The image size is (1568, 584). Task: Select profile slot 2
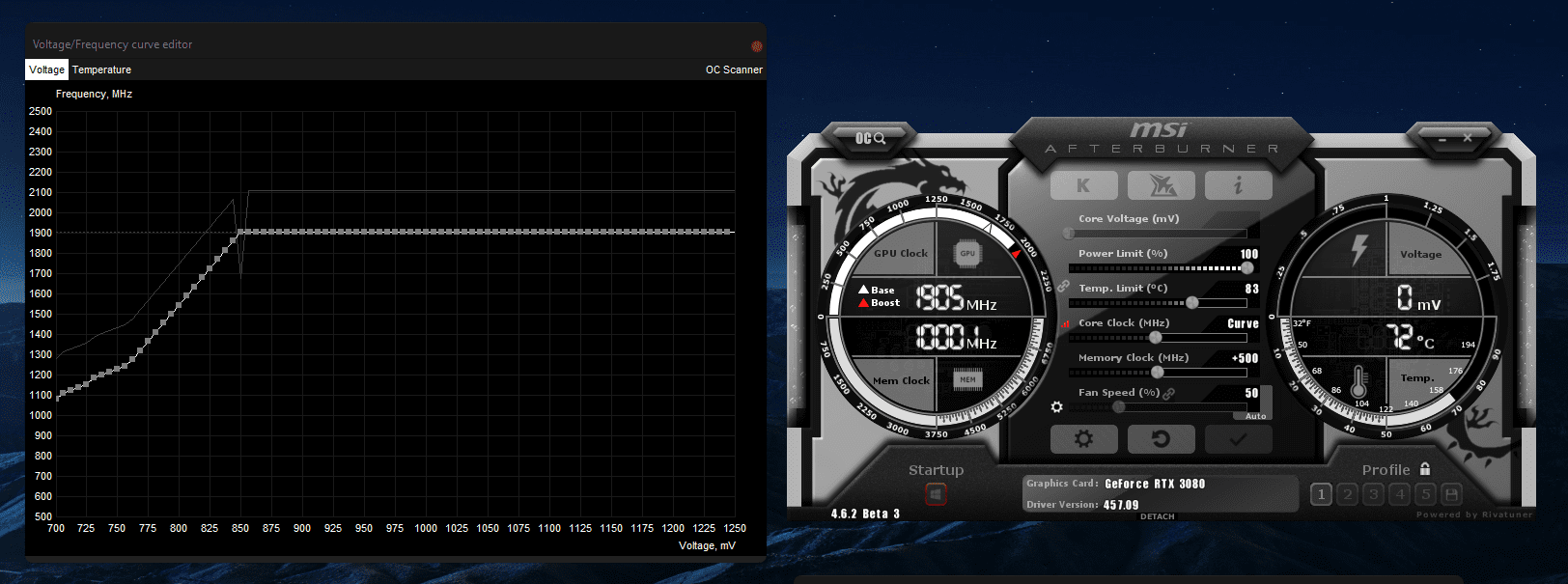[x=1347, y=494]
